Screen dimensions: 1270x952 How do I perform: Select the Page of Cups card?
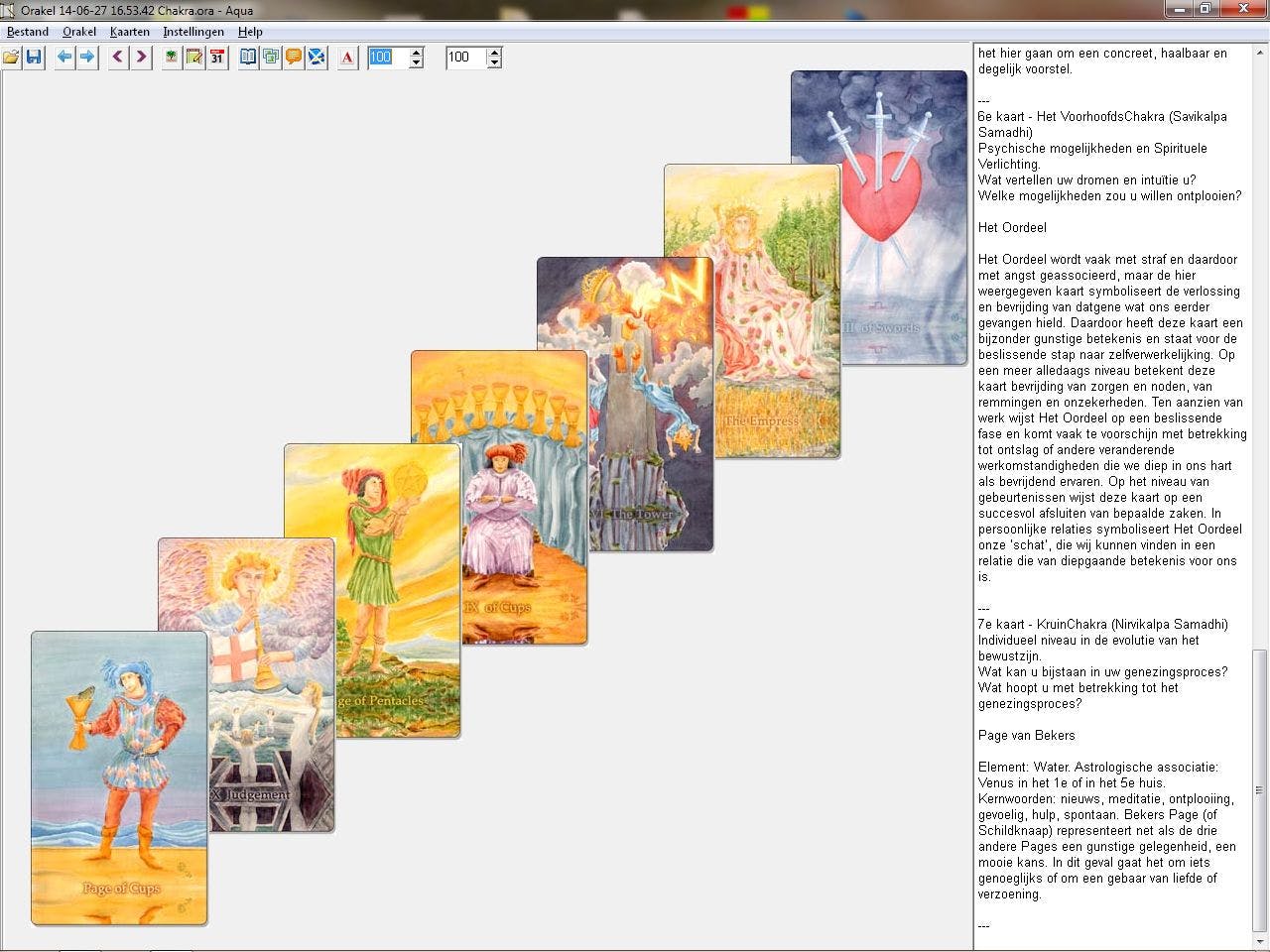pos(119,778)
